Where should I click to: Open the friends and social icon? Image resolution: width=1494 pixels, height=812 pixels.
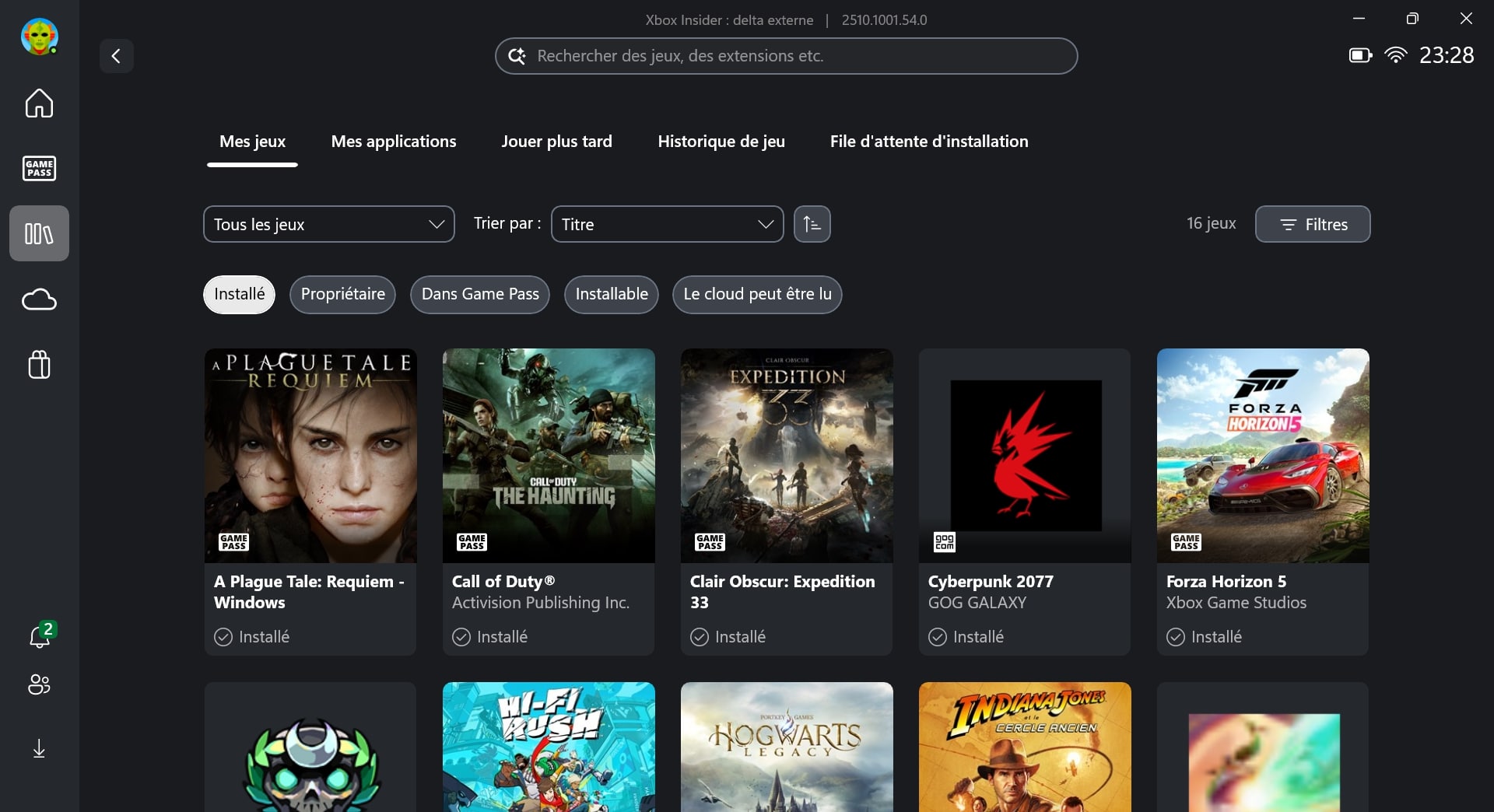[x=39, y=684]
